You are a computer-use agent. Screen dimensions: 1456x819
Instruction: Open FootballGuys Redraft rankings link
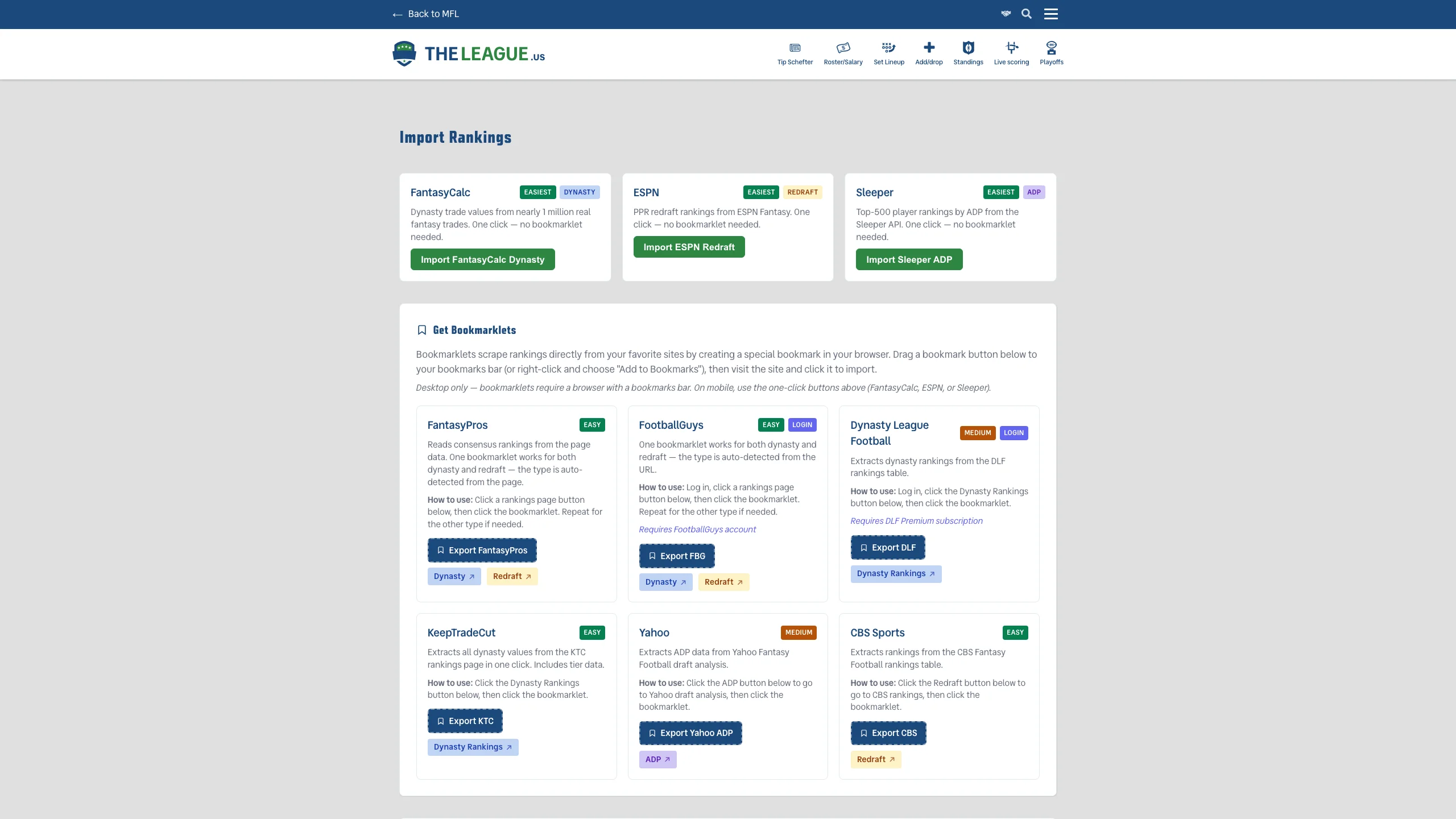pyautogui.click(x=723, y=582)
